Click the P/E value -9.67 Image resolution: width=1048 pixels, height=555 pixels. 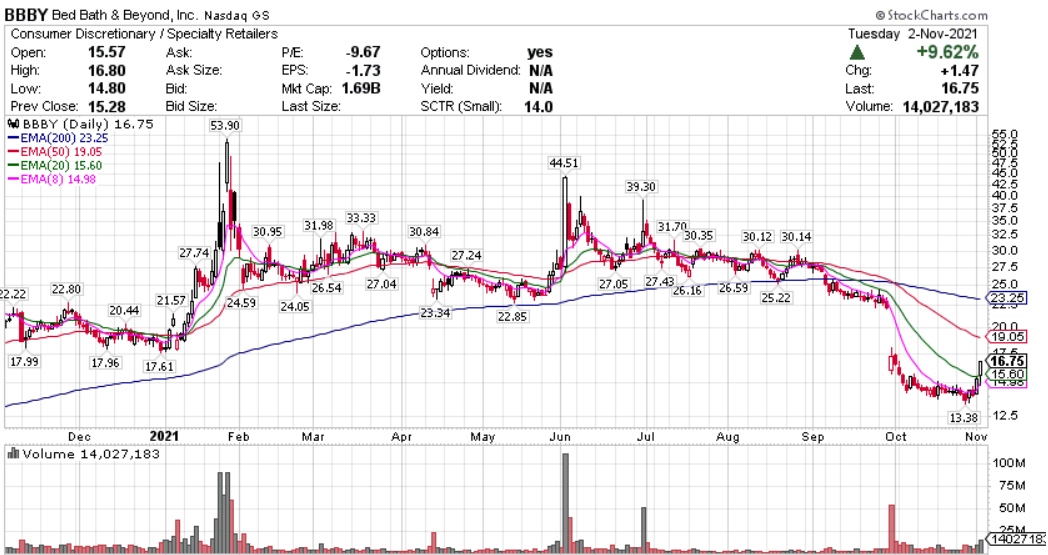pos(363,52)
